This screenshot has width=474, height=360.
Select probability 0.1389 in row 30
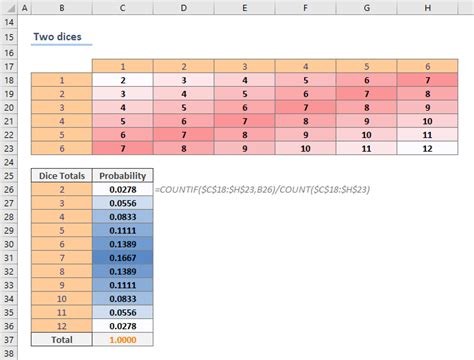[123, 244]
